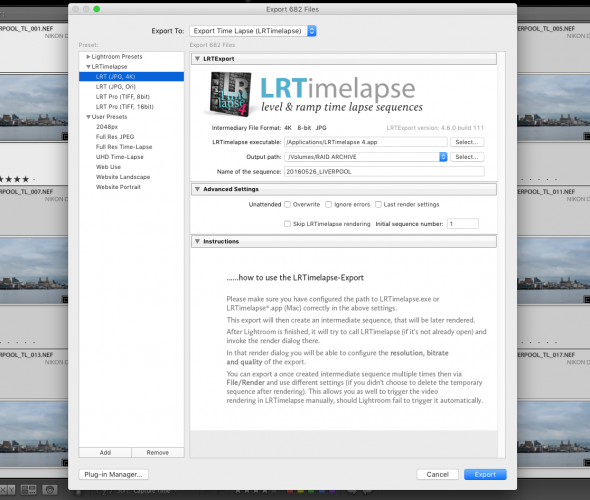The width and height of the screenshot is (590, 500).
Task: Click Select... next to LRTimelapse executable
Action: 467,142
